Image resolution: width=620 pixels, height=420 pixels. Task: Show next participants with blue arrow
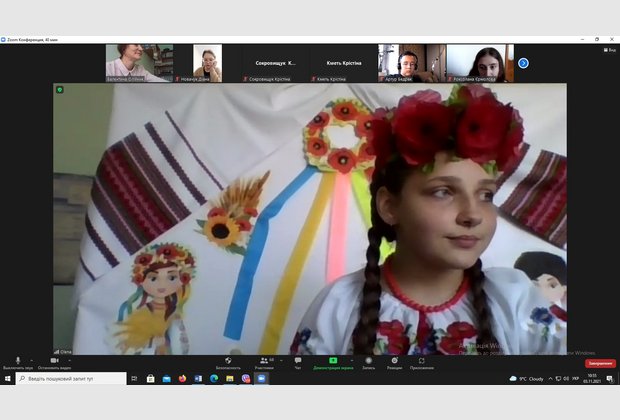click(x=523, y=63)
